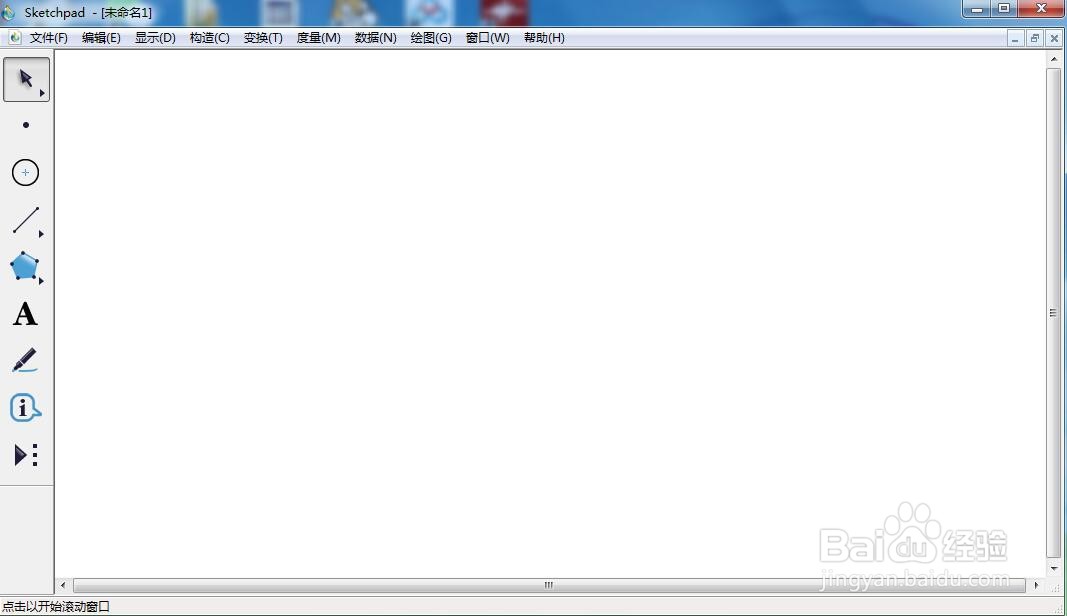Pick the Straightedge segment tool
Image resolution: width=1067 pixels, height=616 pixels.
click(x=26, y=220)
